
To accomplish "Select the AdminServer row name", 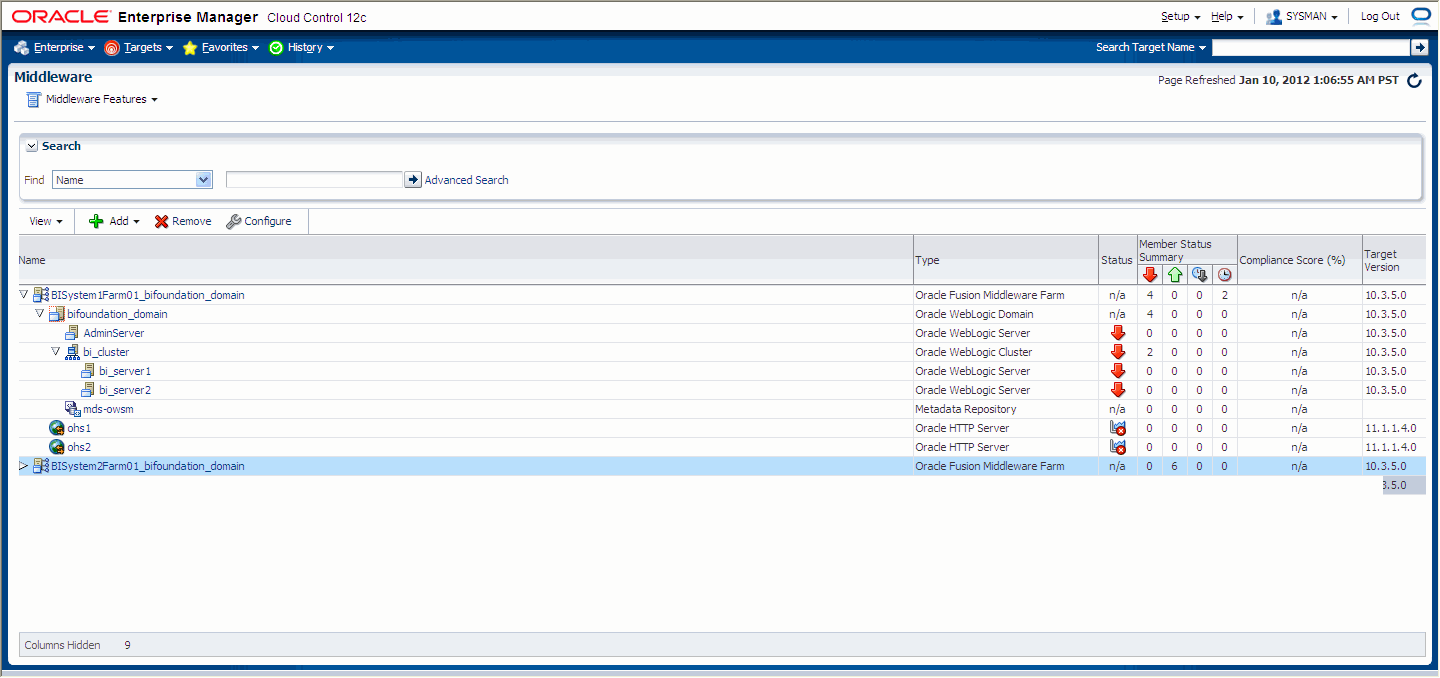I will pyautogui.click(x=114, y=333).
